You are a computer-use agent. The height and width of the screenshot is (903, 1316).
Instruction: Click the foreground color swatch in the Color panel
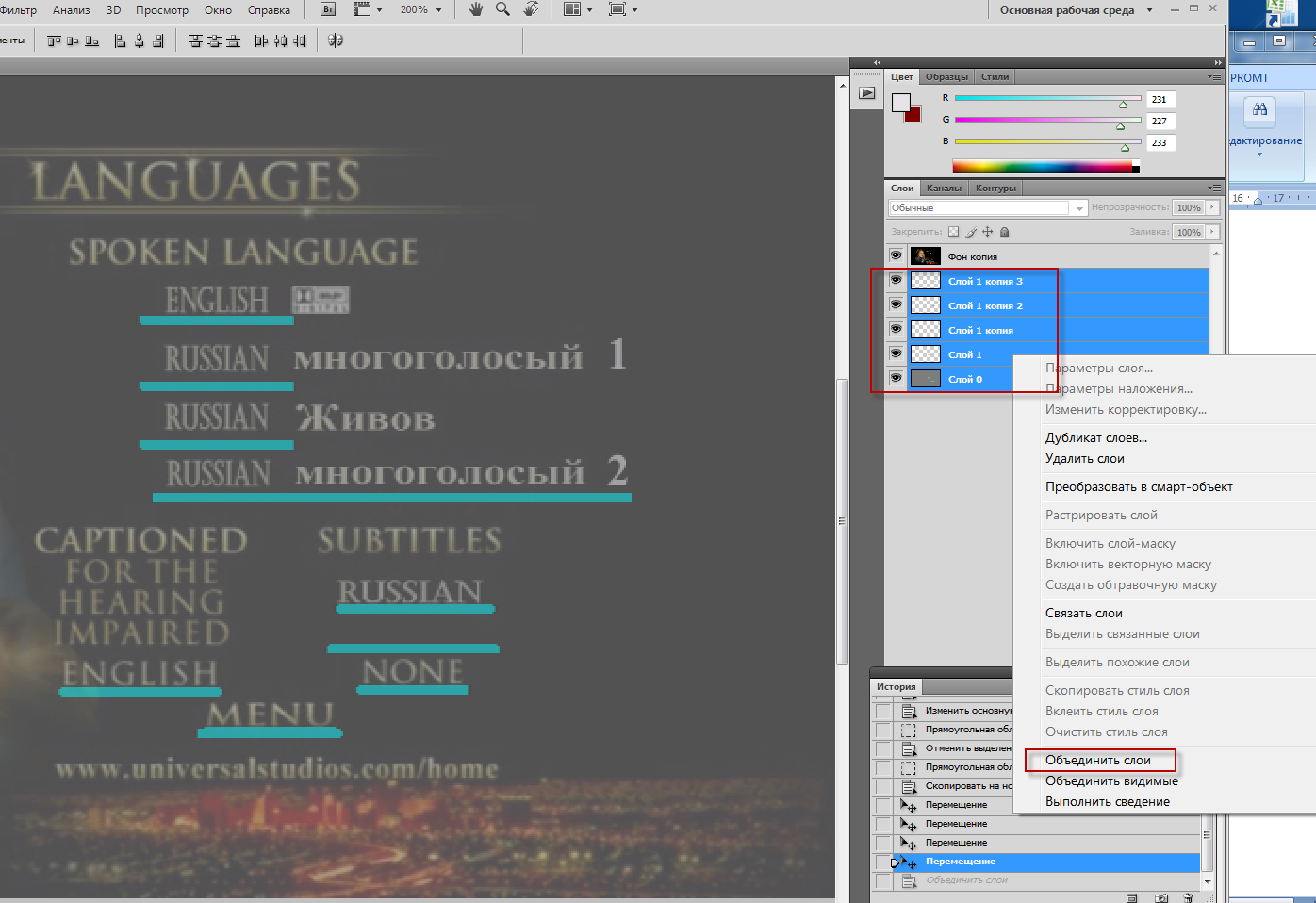tap(900, 102)
